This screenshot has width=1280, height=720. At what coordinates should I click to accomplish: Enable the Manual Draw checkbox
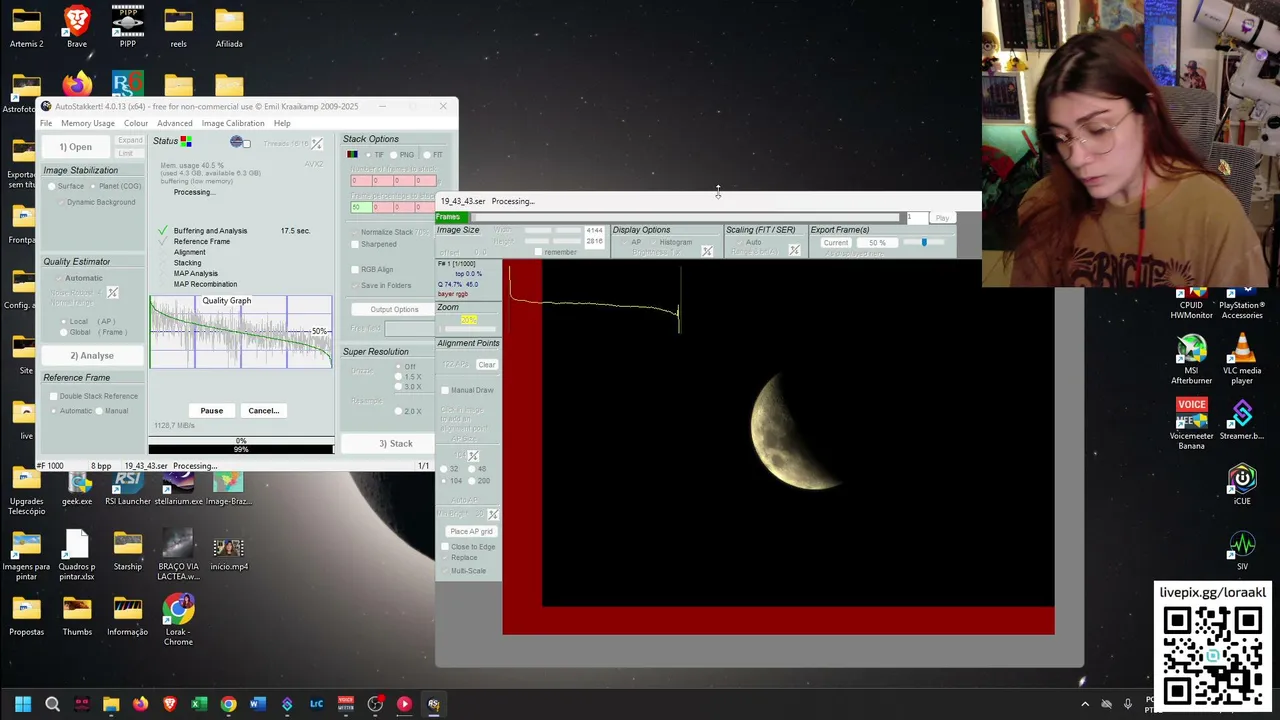[445, 390]
